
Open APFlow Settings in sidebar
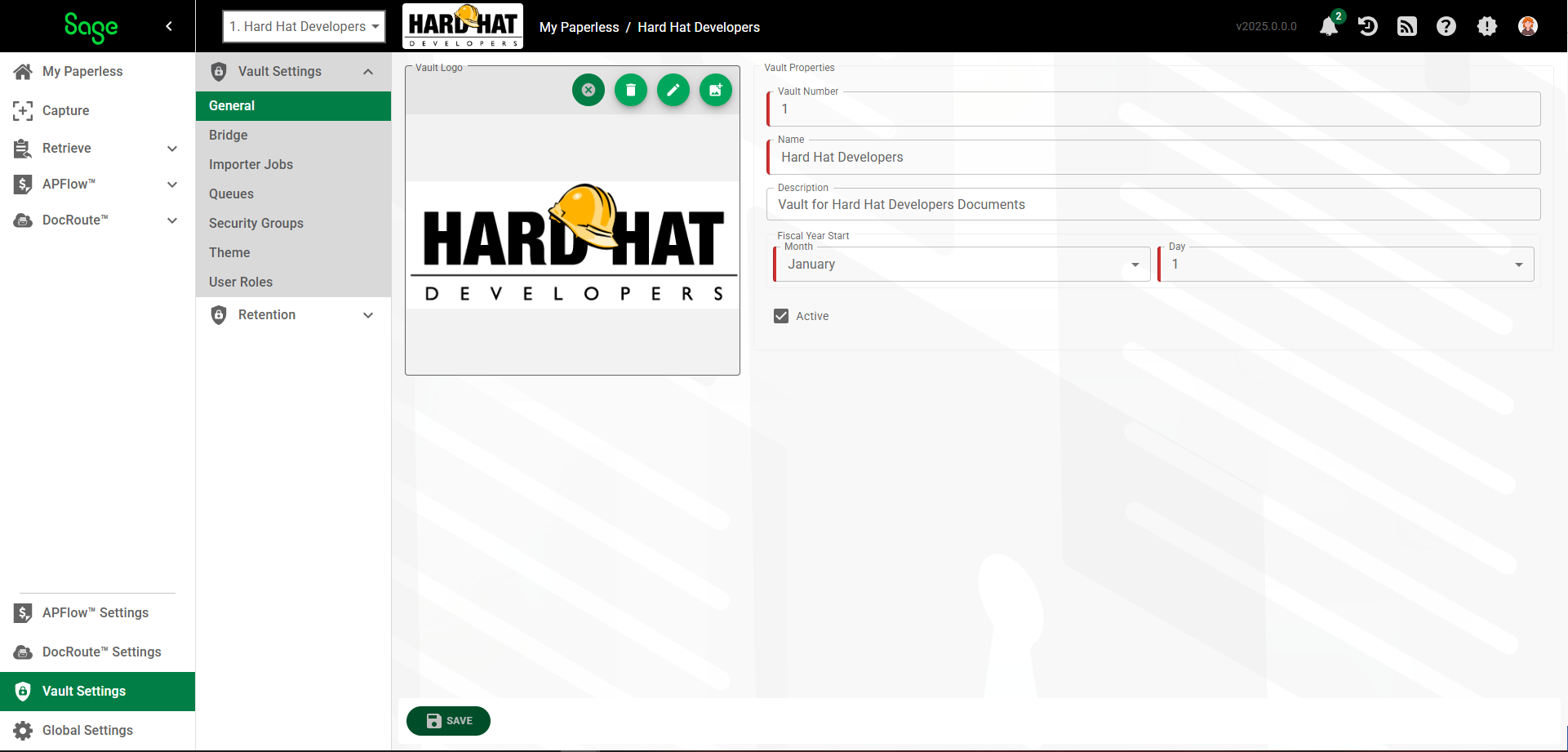[x=97, y=613]
